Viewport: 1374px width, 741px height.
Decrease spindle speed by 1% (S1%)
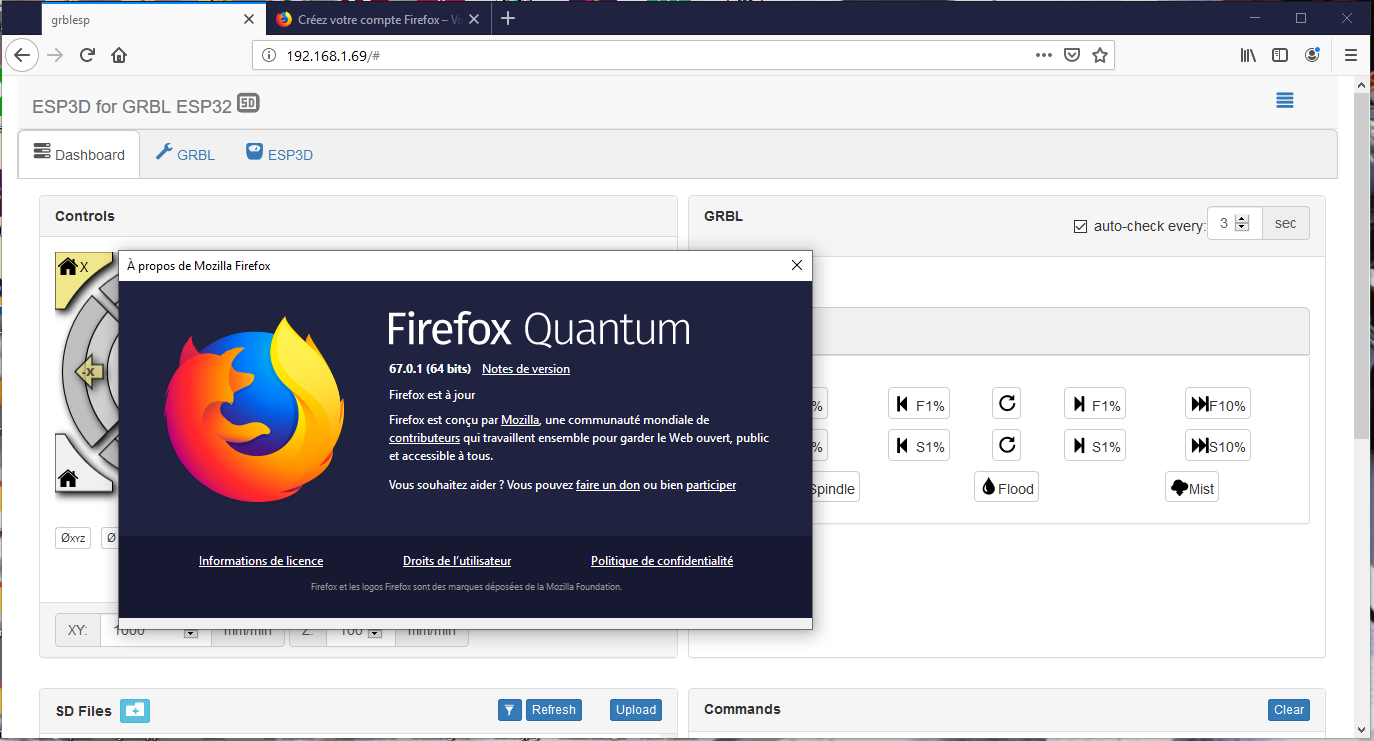tap(919, 446)
